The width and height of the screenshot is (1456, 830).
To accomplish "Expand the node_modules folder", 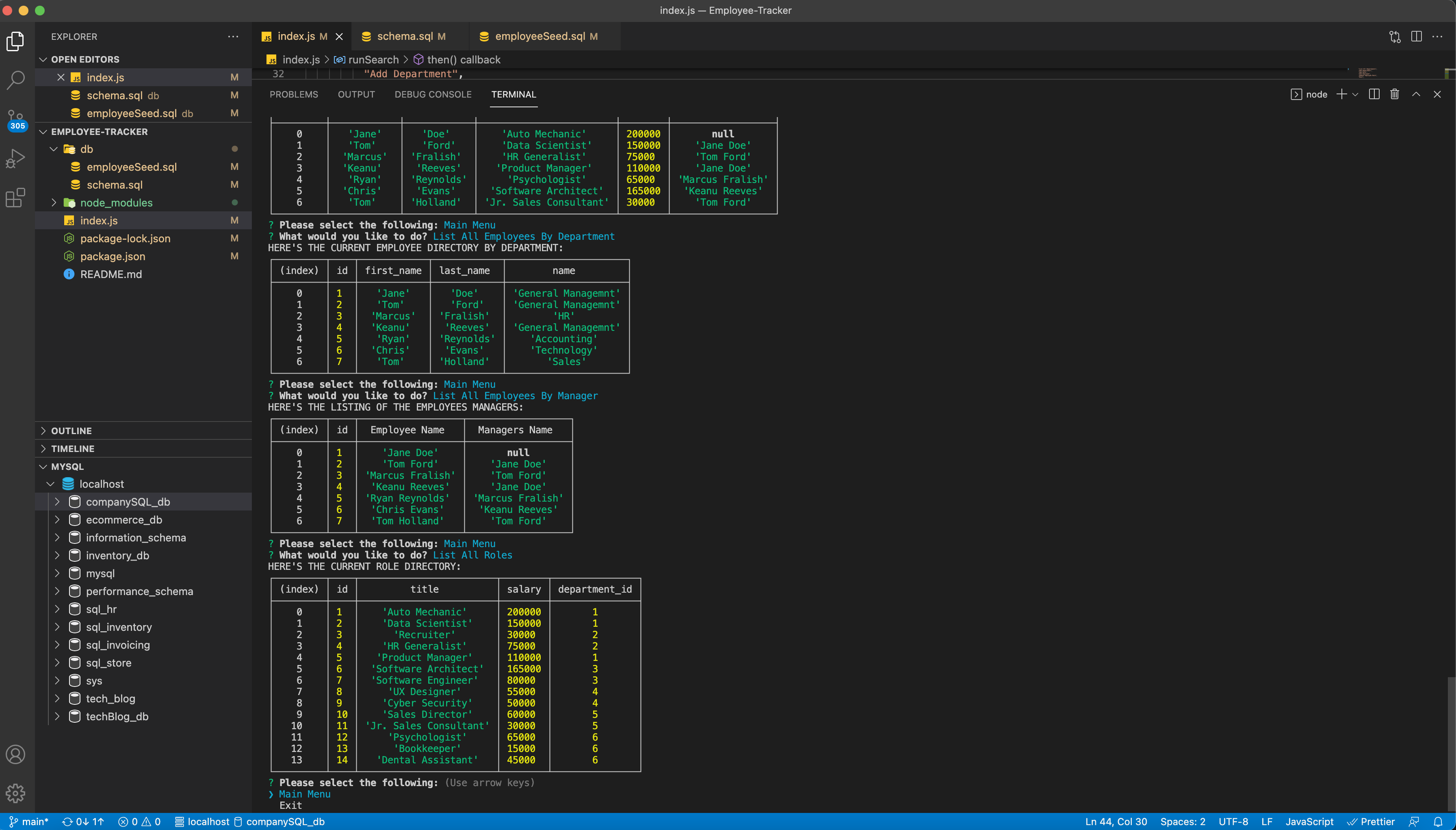I will coord(54,202).
